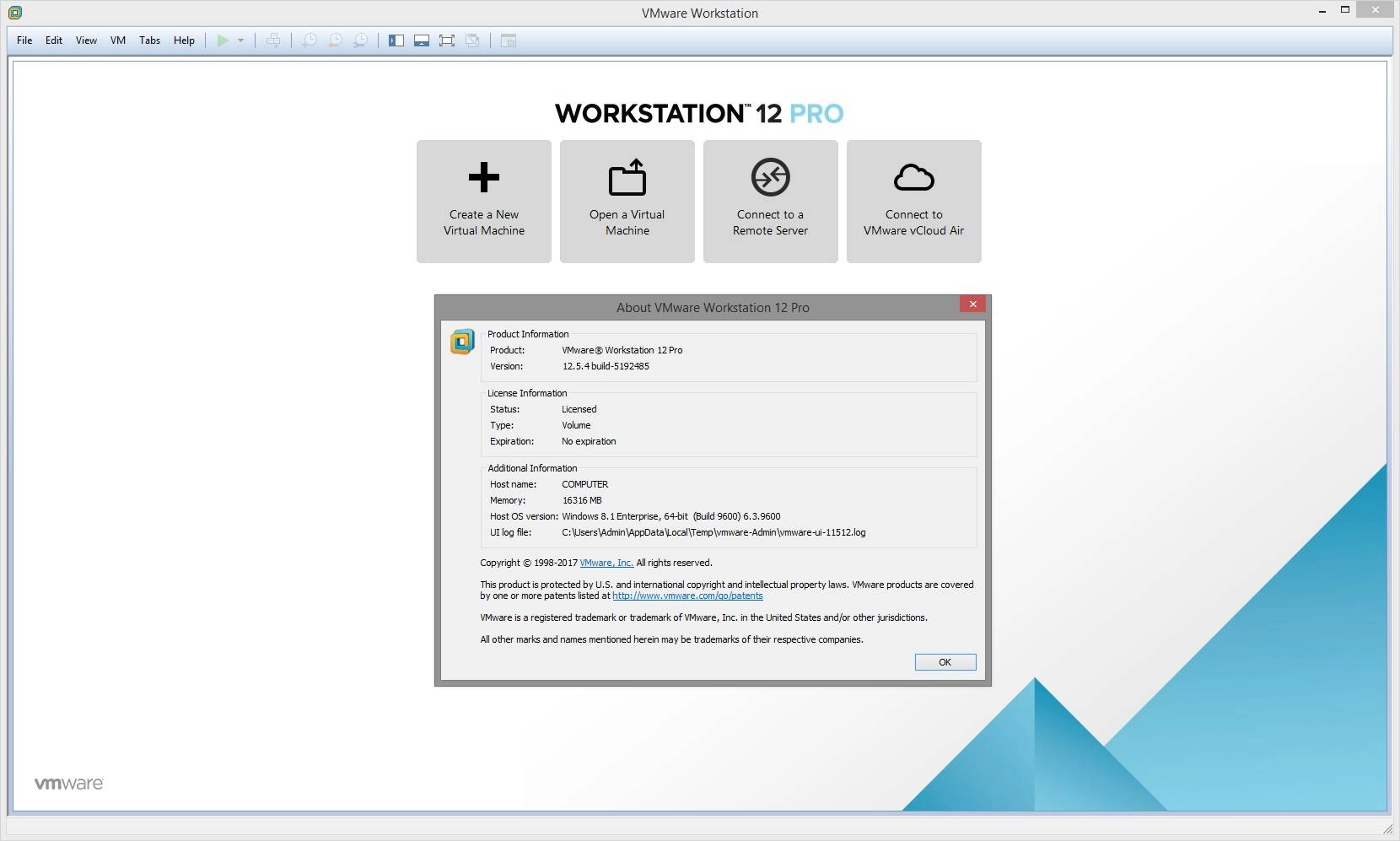Open the Snapshot Manager icon
Screen dimensions: 1400x841
point(360,40)
